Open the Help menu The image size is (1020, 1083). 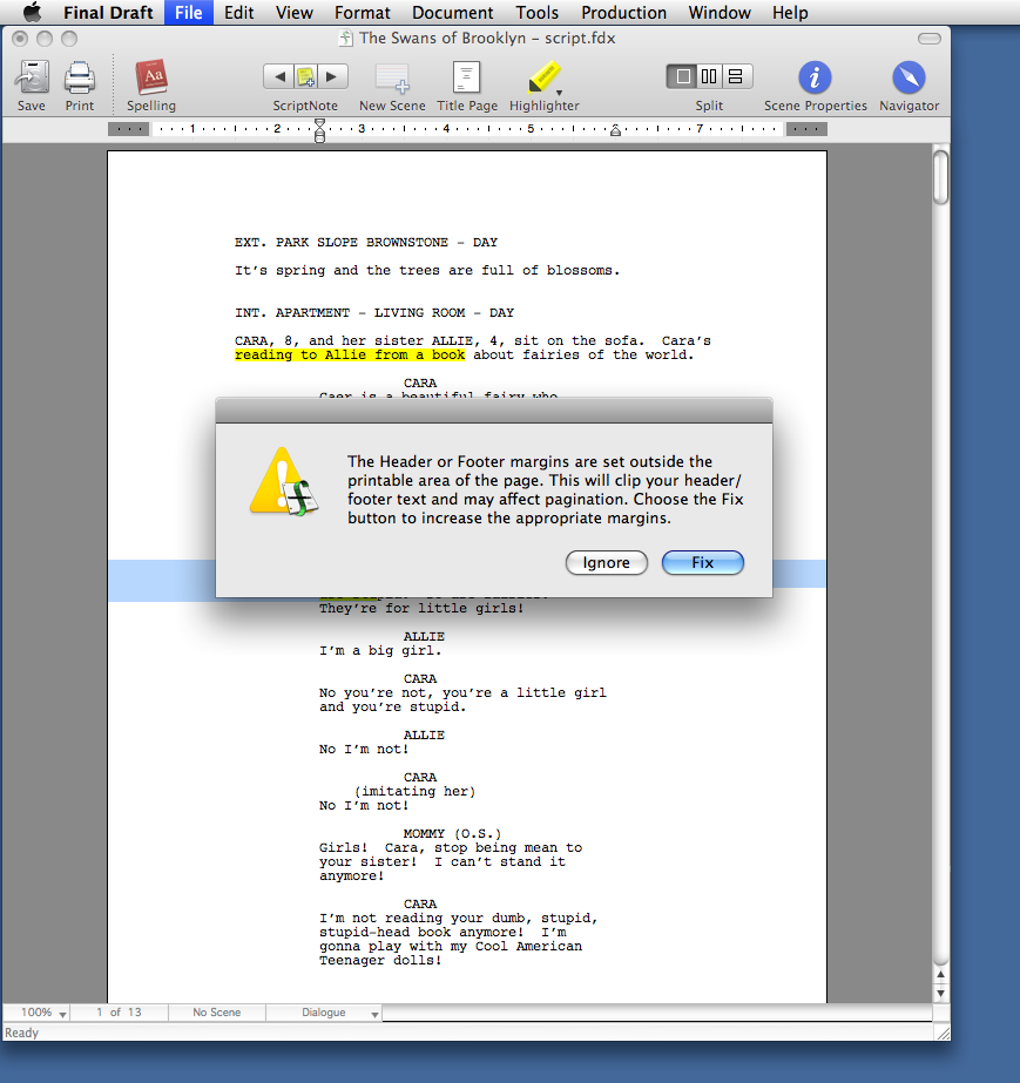[790, 12]
